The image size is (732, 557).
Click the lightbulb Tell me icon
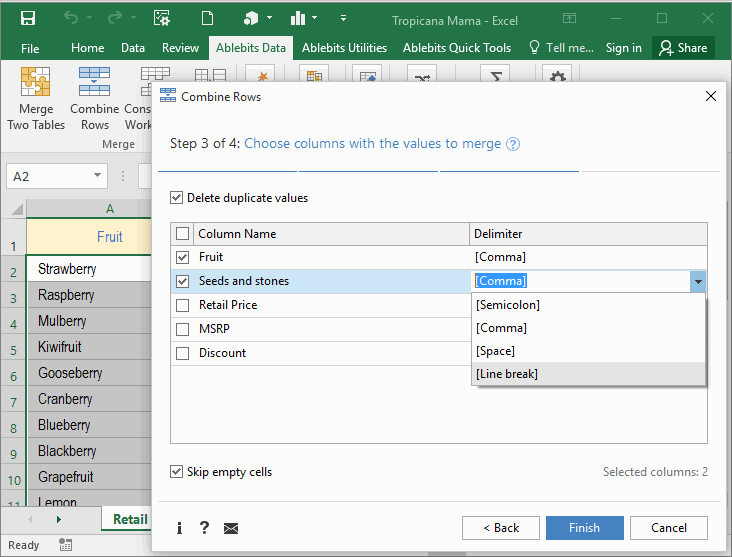coord(535,47)
